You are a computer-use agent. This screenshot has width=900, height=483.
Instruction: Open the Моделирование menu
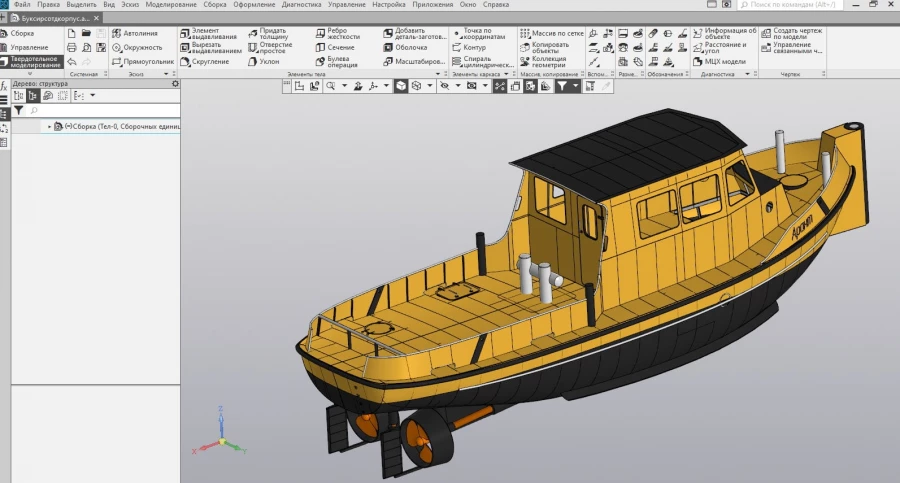[171, 5]
